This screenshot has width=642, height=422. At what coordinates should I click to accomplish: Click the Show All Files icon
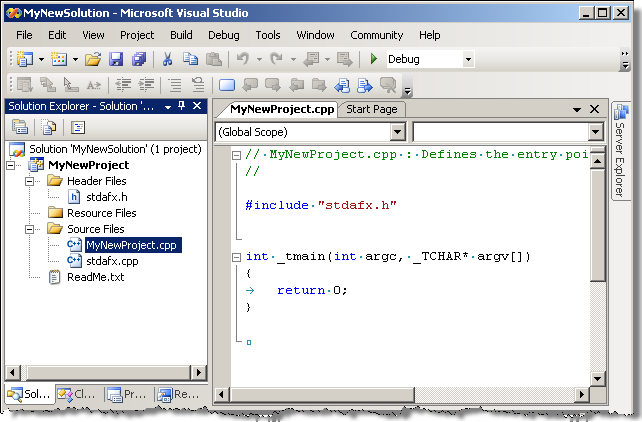[x=49, y=127]
